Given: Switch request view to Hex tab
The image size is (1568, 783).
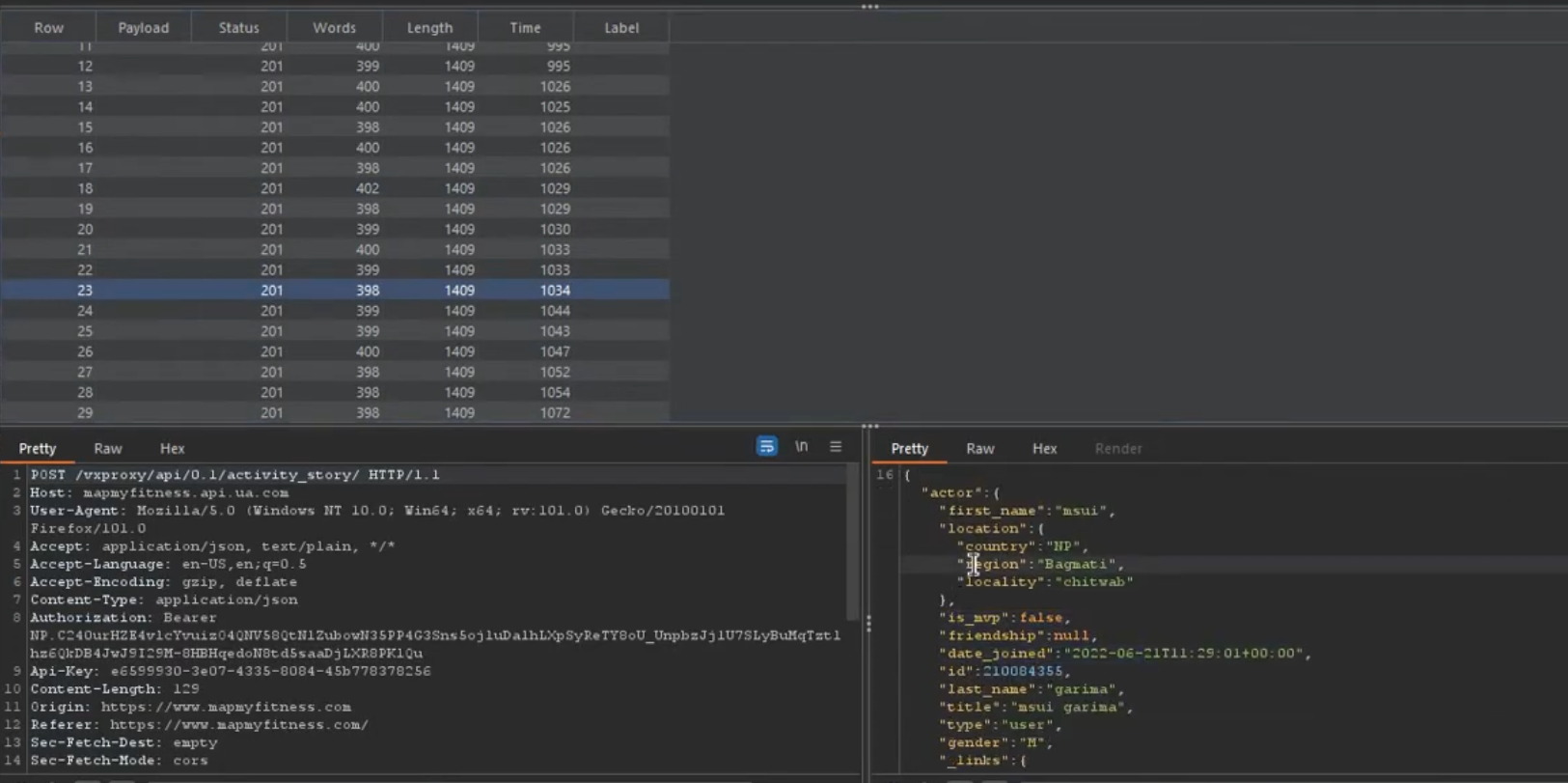Looking at the screenshot, I should (172, 448).
